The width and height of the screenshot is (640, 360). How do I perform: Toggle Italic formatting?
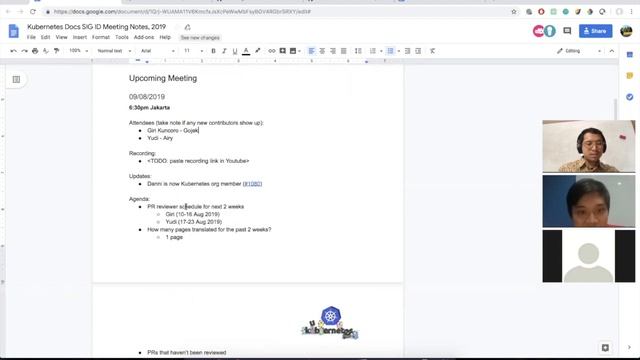pyautogui.click(x=224, y=51)
